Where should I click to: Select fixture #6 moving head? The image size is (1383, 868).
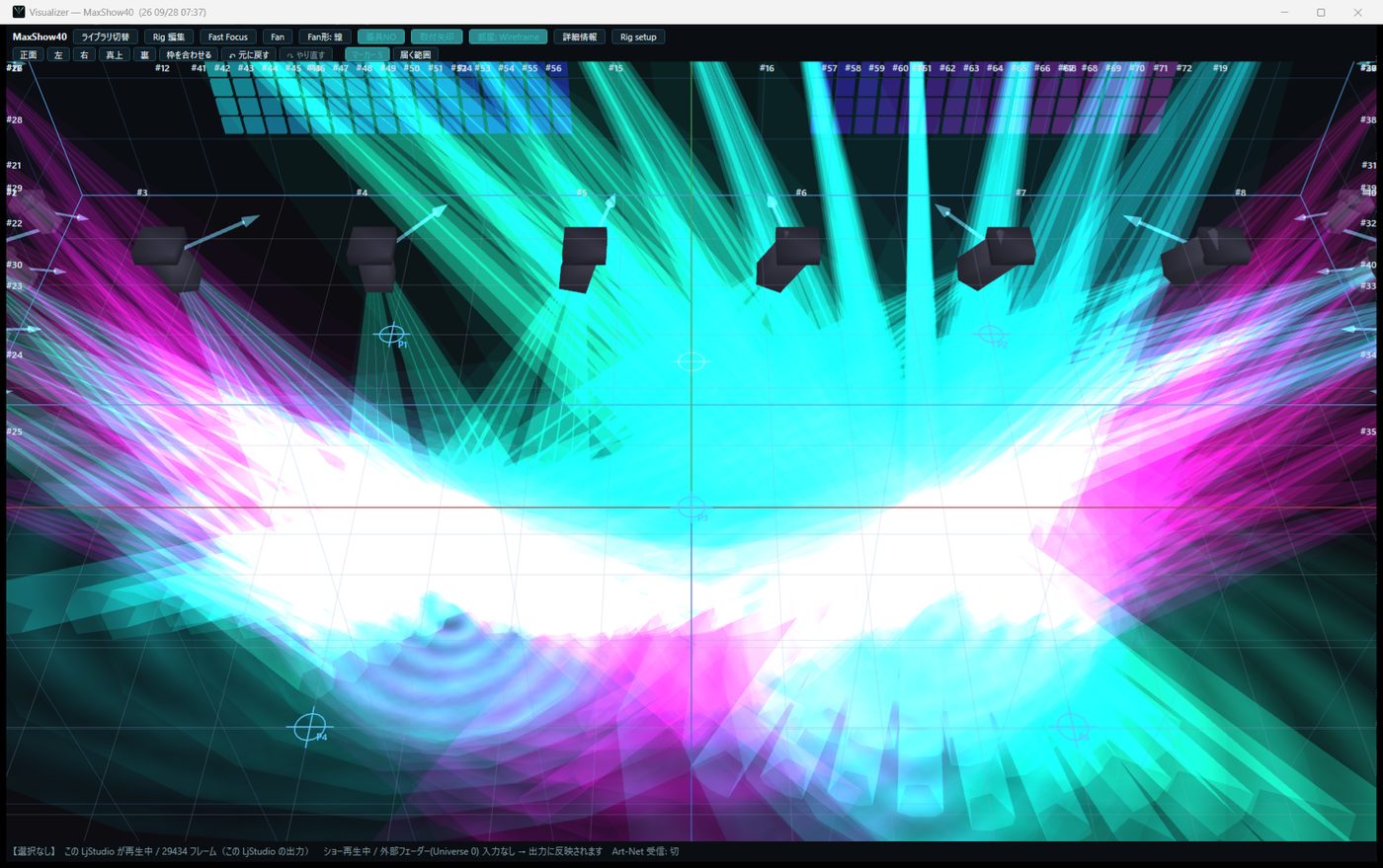coord(788,258)
